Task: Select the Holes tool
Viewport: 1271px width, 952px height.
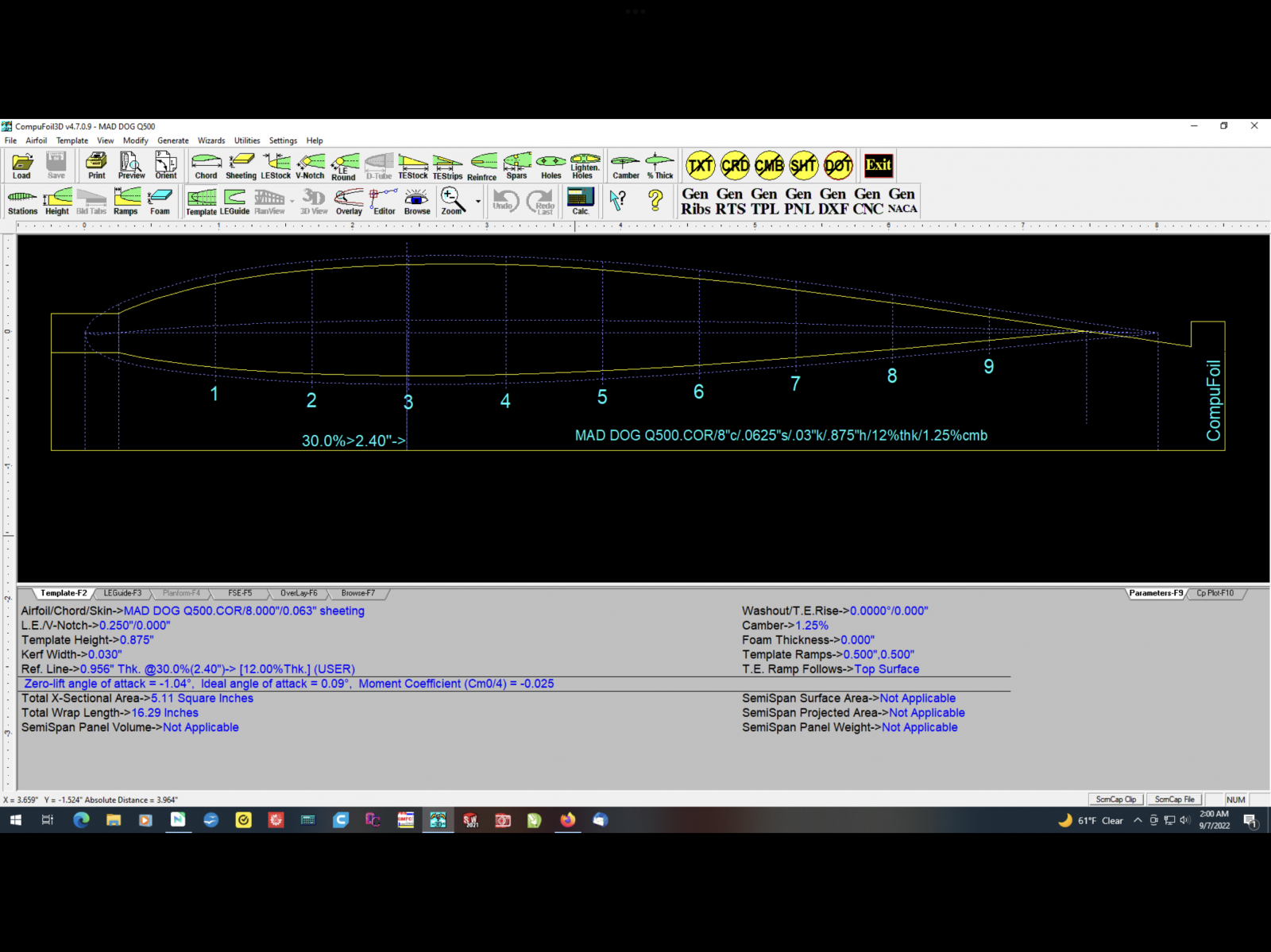Action: (x=551, y=166)
